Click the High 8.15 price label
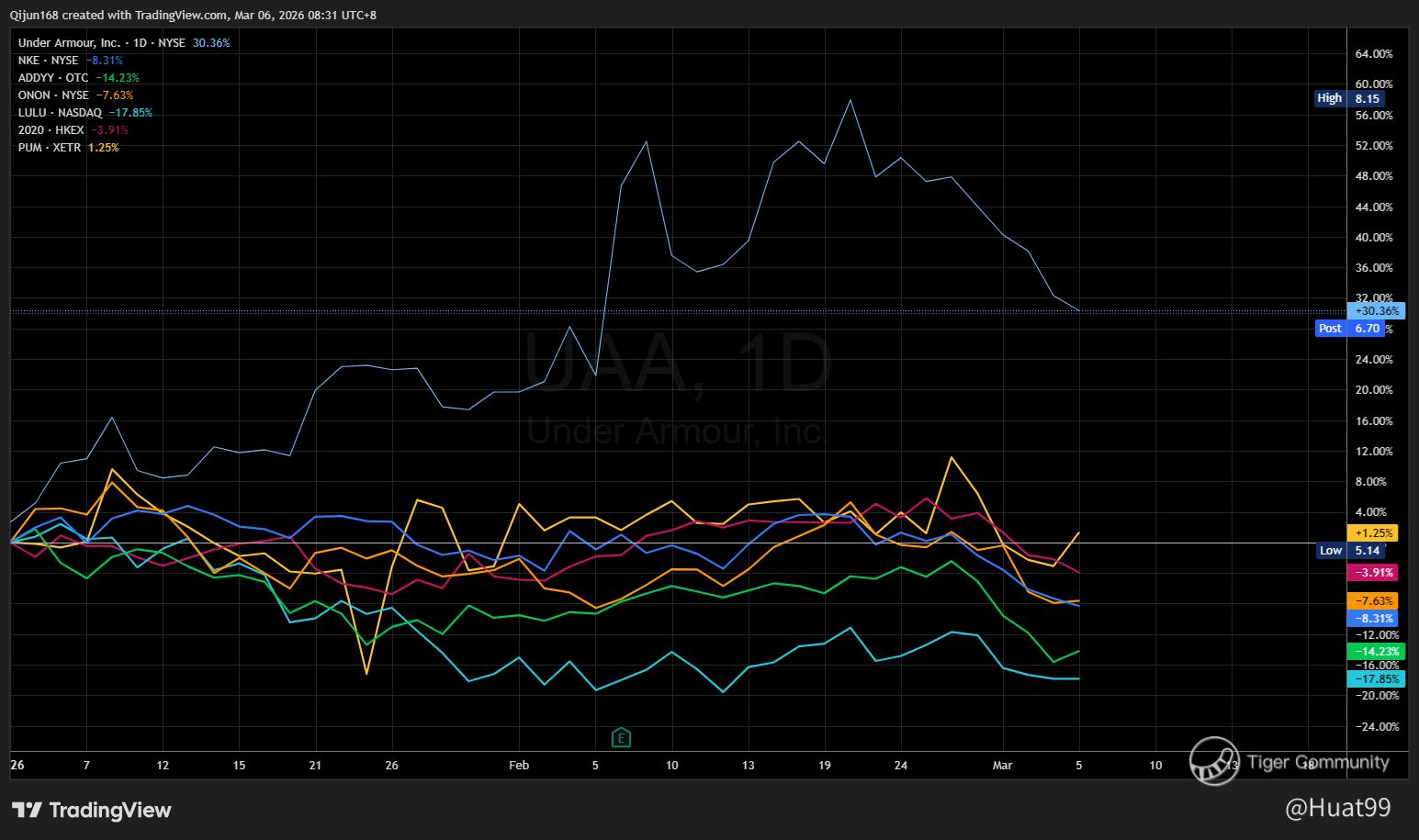 [1349, 98]
